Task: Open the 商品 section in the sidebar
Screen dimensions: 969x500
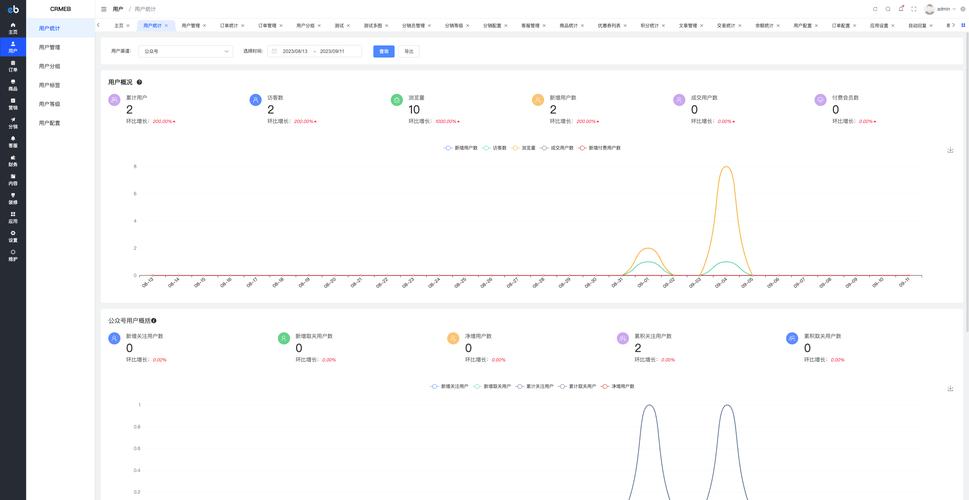Action: (x=13, y=86)
